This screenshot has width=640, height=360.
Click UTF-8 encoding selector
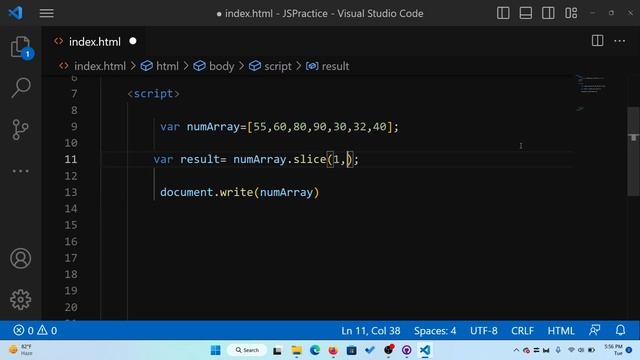[x=484, y=331]
